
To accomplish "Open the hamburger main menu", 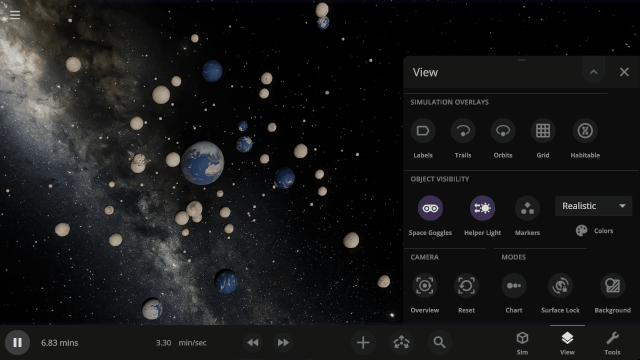I will pyautogui.click(x=15, y=15).
